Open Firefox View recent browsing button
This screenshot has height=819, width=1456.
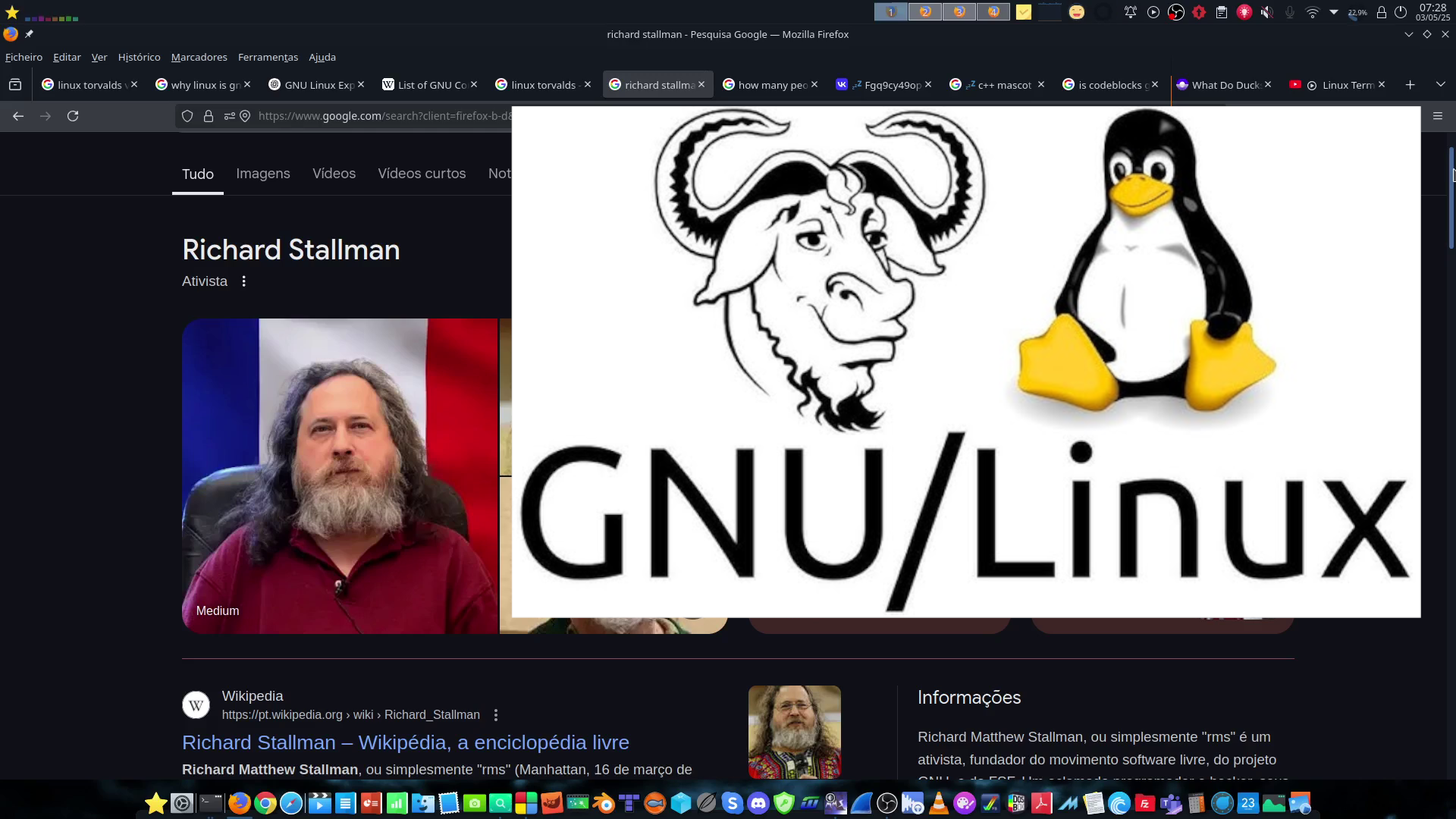coord(15,85)
